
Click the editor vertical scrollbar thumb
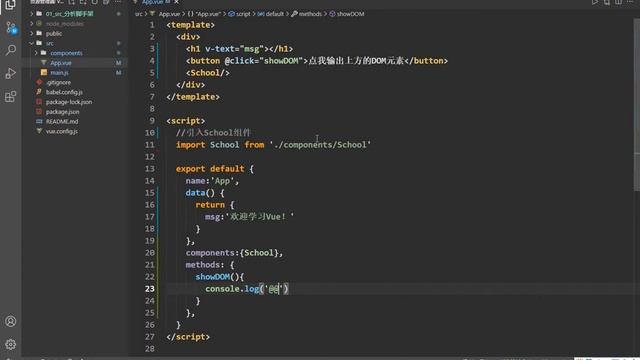click(637, 105)
